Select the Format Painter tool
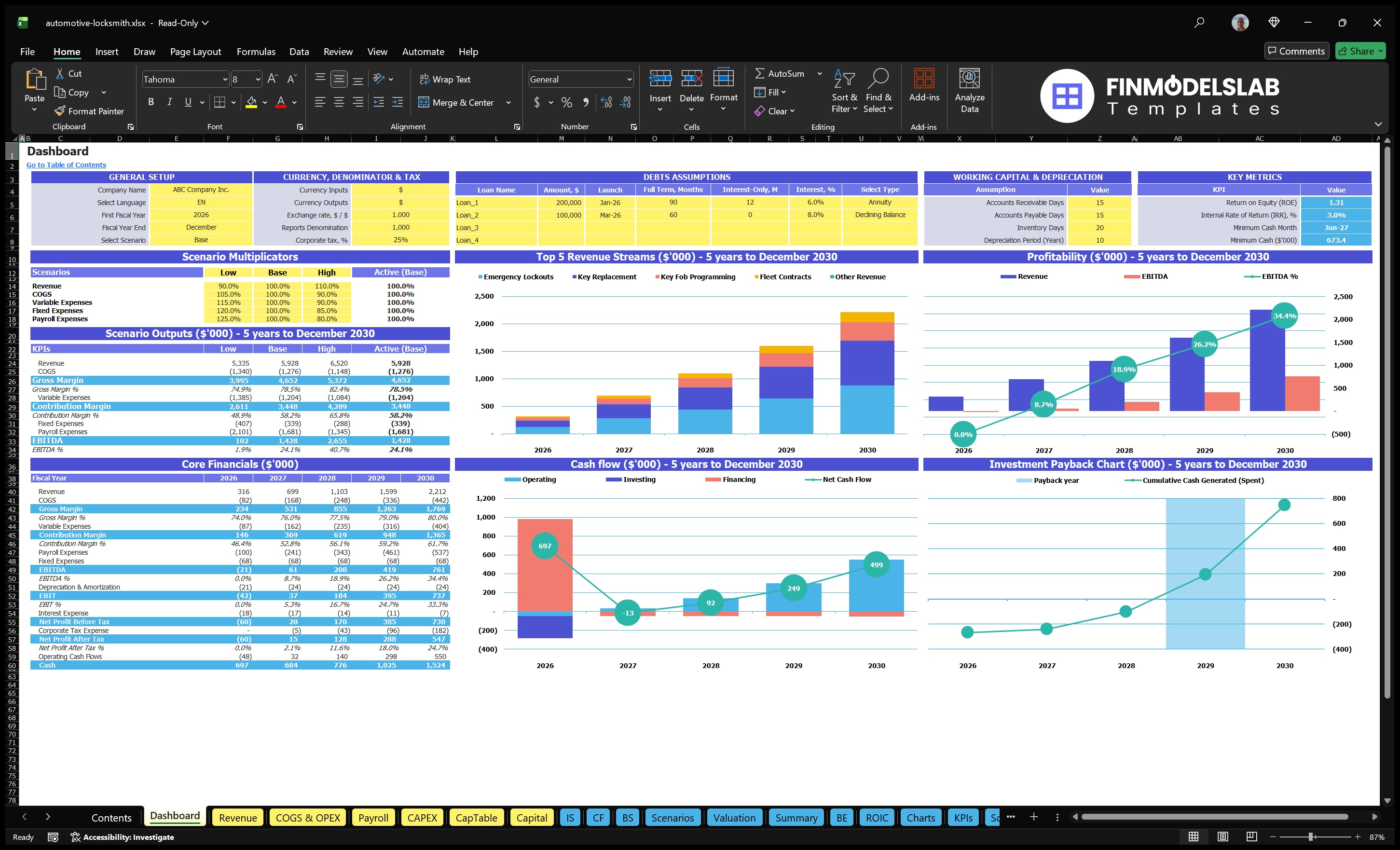The height and width of the screenshot is (850, 1400). tap(89, 111)
